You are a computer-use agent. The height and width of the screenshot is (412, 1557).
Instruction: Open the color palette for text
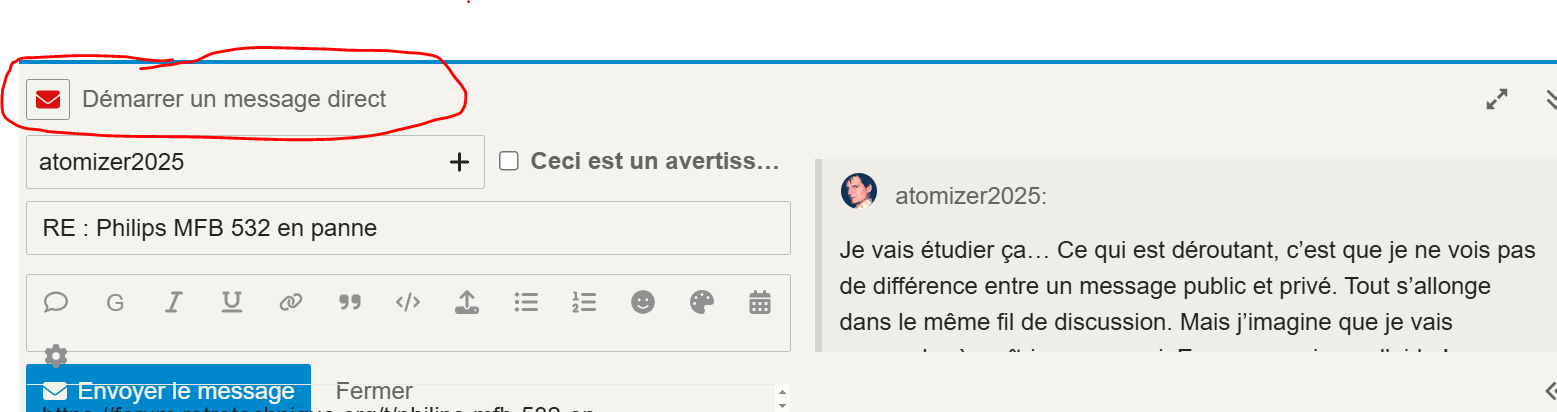pos(702,302)
